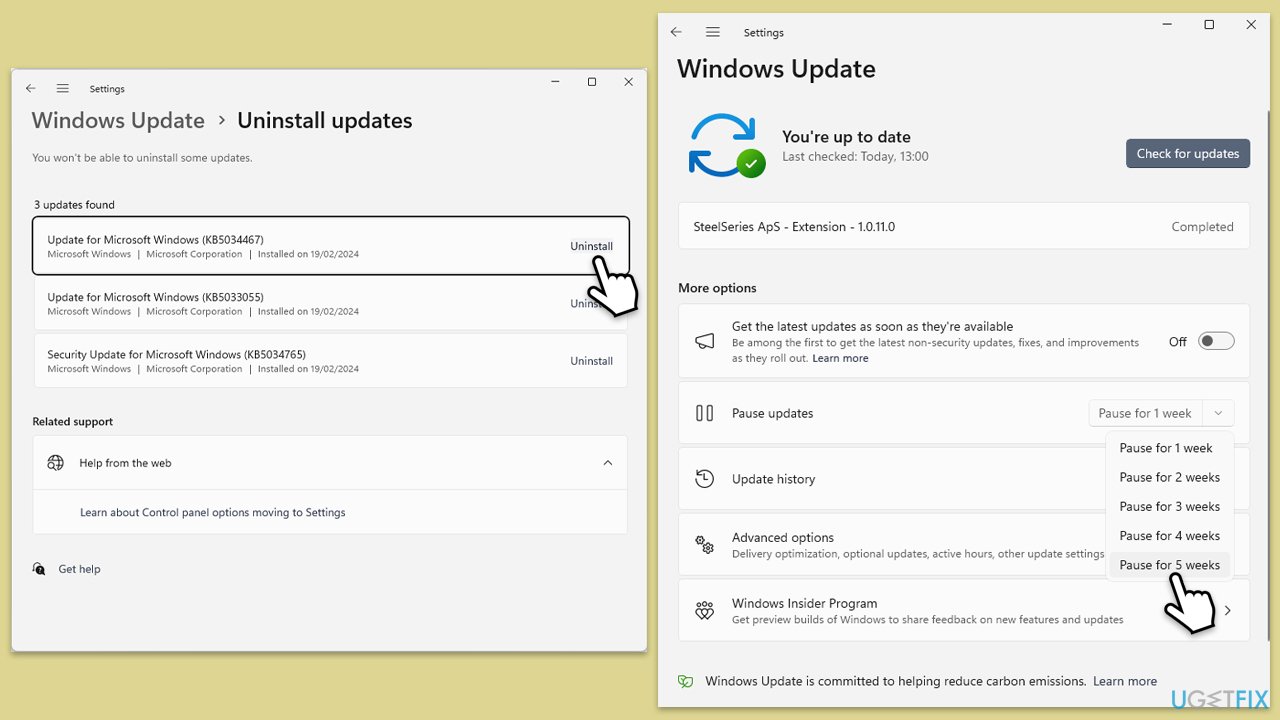Click the Pause updates icon

[x=704, y=413]
